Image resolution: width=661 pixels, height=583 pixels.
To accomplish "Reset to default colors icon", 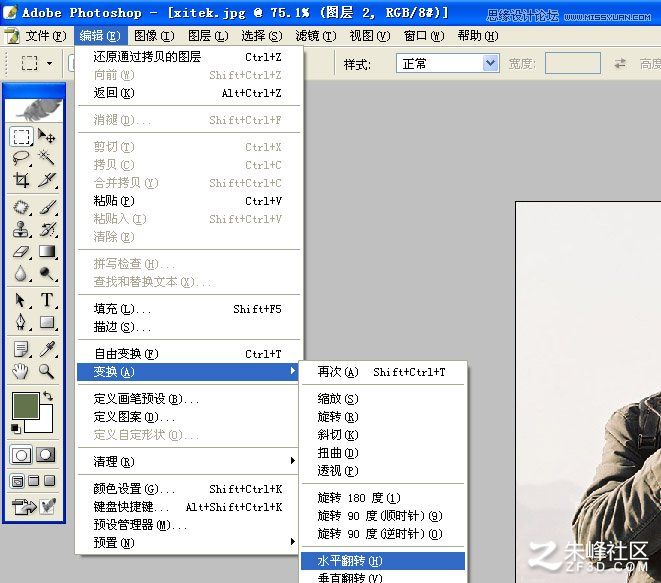I will tap(16, 428).
